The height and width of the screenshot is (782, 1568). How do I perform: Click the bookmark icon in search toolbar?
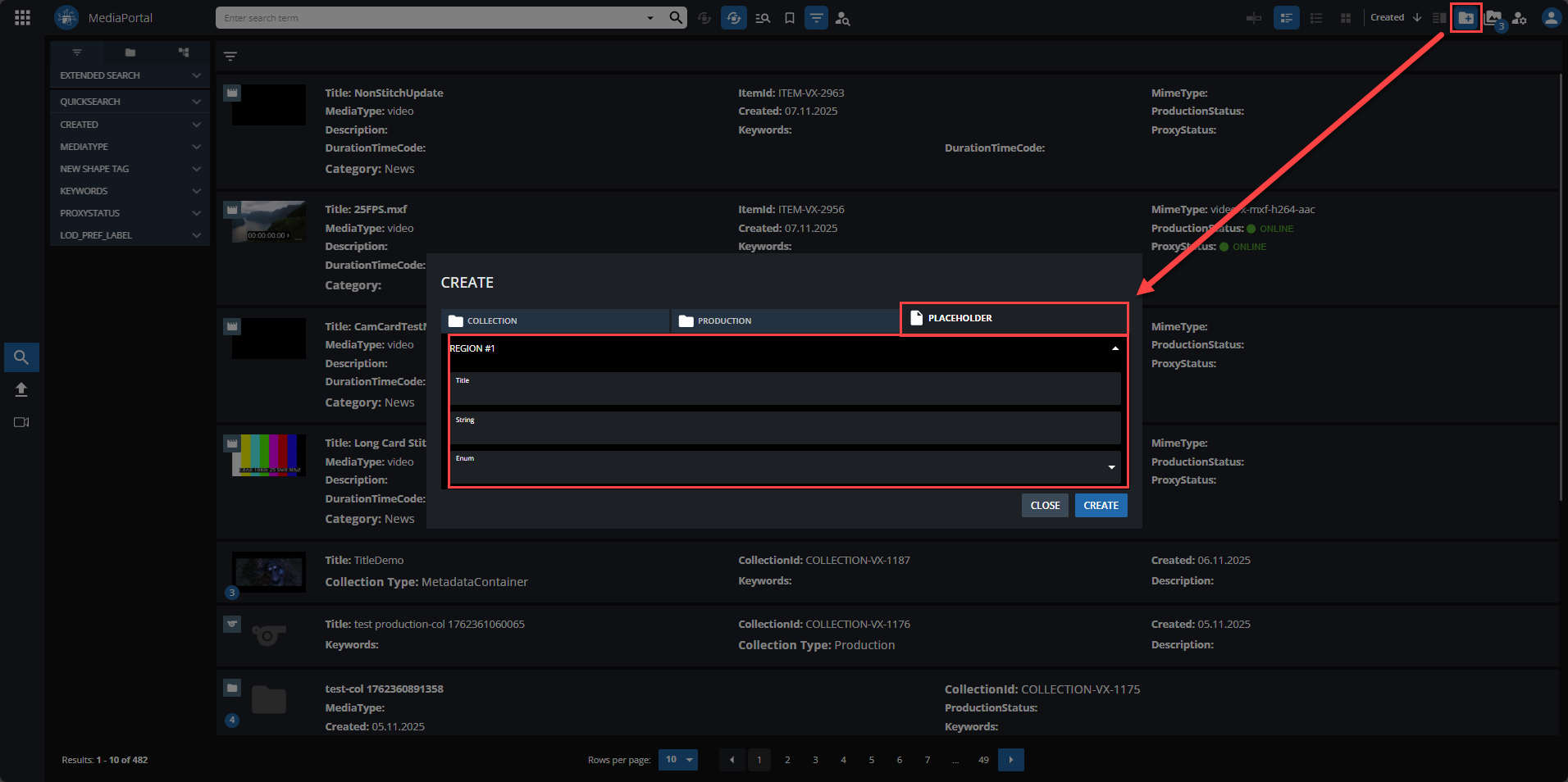pos(789,18)
